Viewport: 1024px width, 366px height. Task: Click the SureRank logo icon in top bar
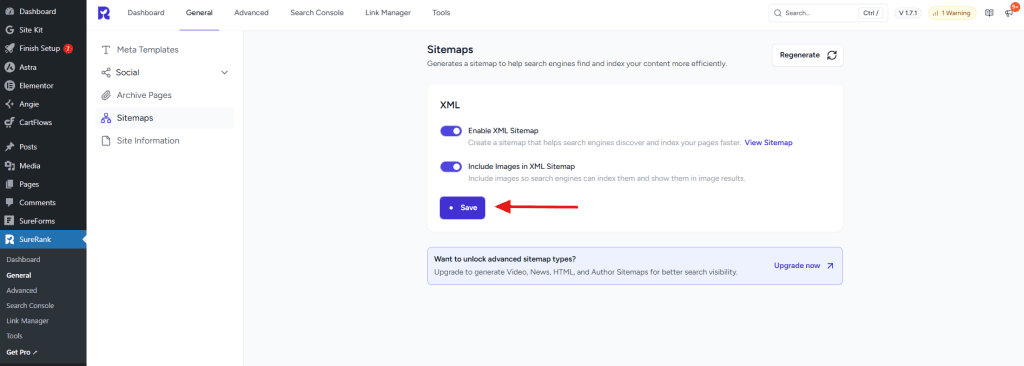(104, 13)
